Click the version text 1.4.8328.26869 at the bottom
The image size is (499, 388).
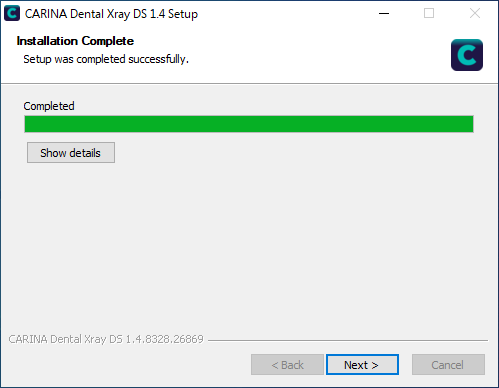pos(164,339)
